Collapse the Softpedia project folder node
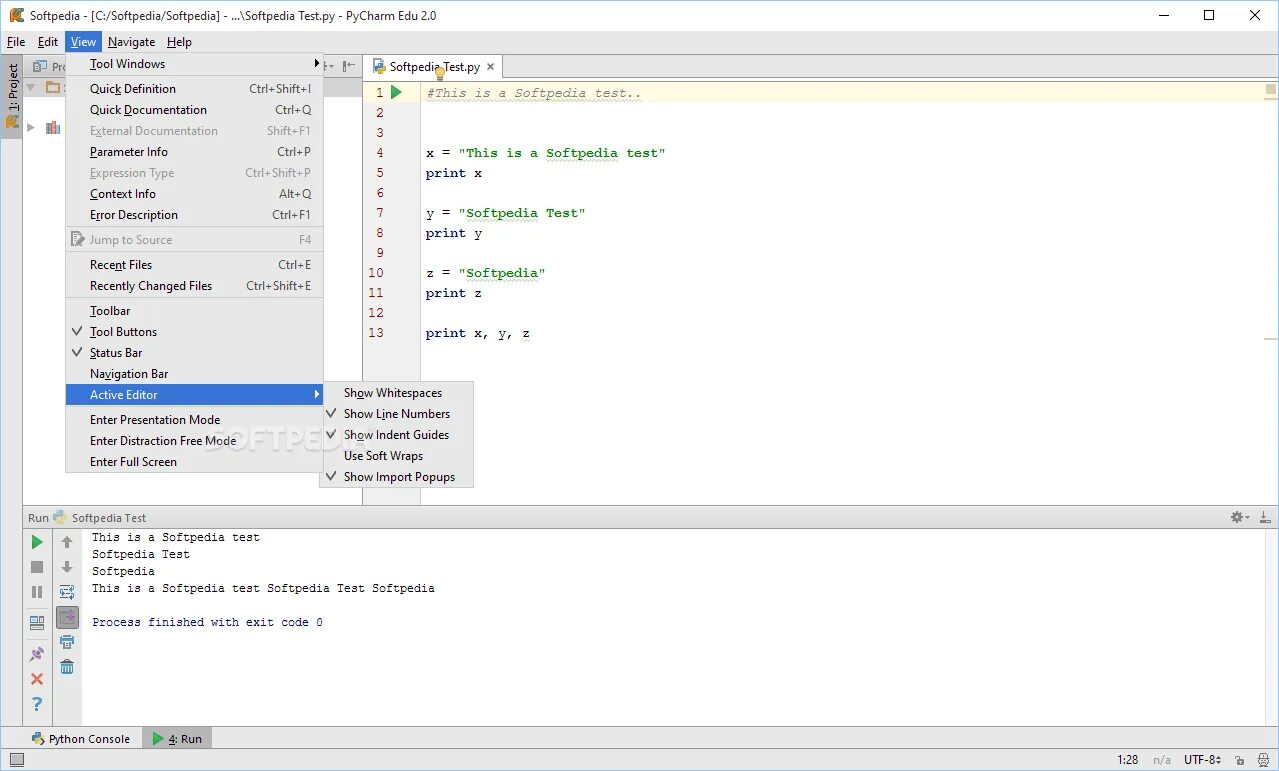The height and width of the screenshot is (771, 1279). (x=31, y=87)
